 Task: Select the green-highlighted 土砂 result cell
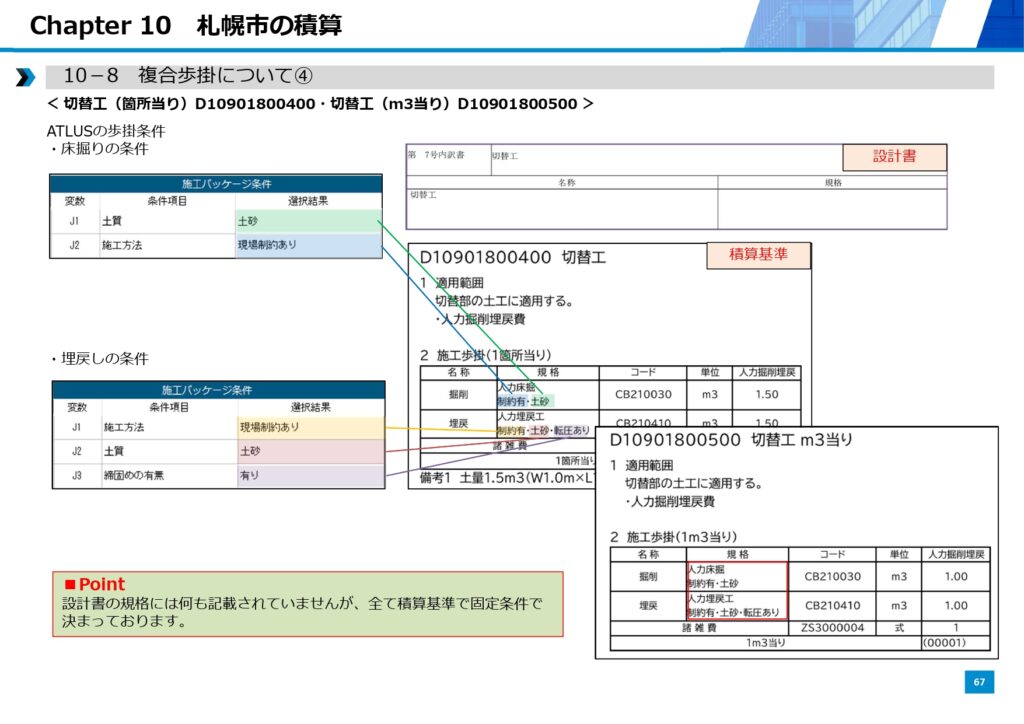click(308, 221)
